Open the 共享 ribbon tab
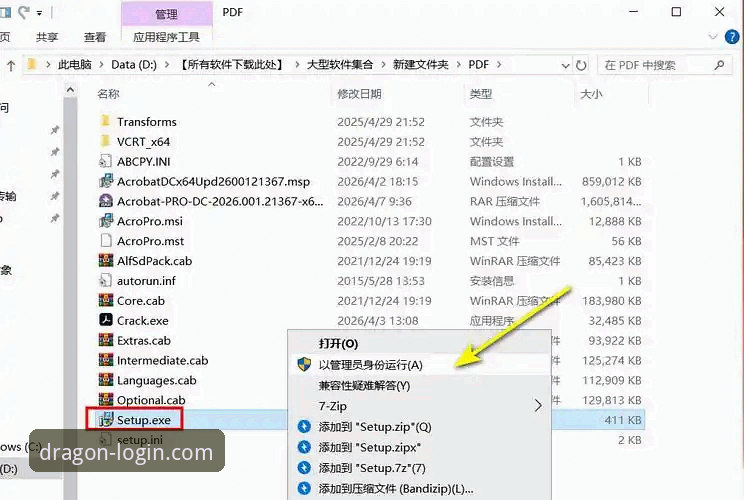Image resolution: width=744 pixels, height=500 pixels. click(47, 37)
